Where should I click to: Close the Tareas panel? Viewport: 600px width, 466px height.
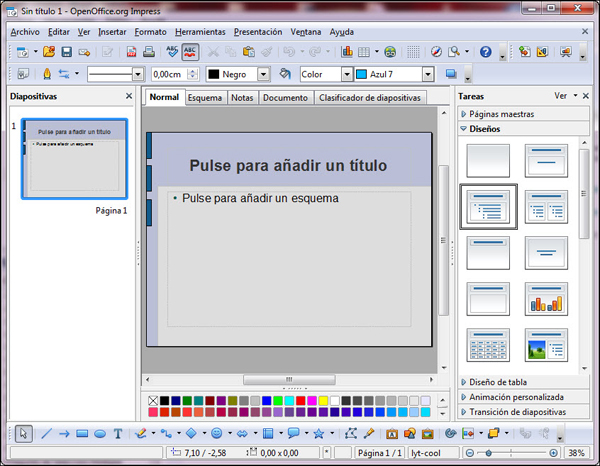point(585,96)
